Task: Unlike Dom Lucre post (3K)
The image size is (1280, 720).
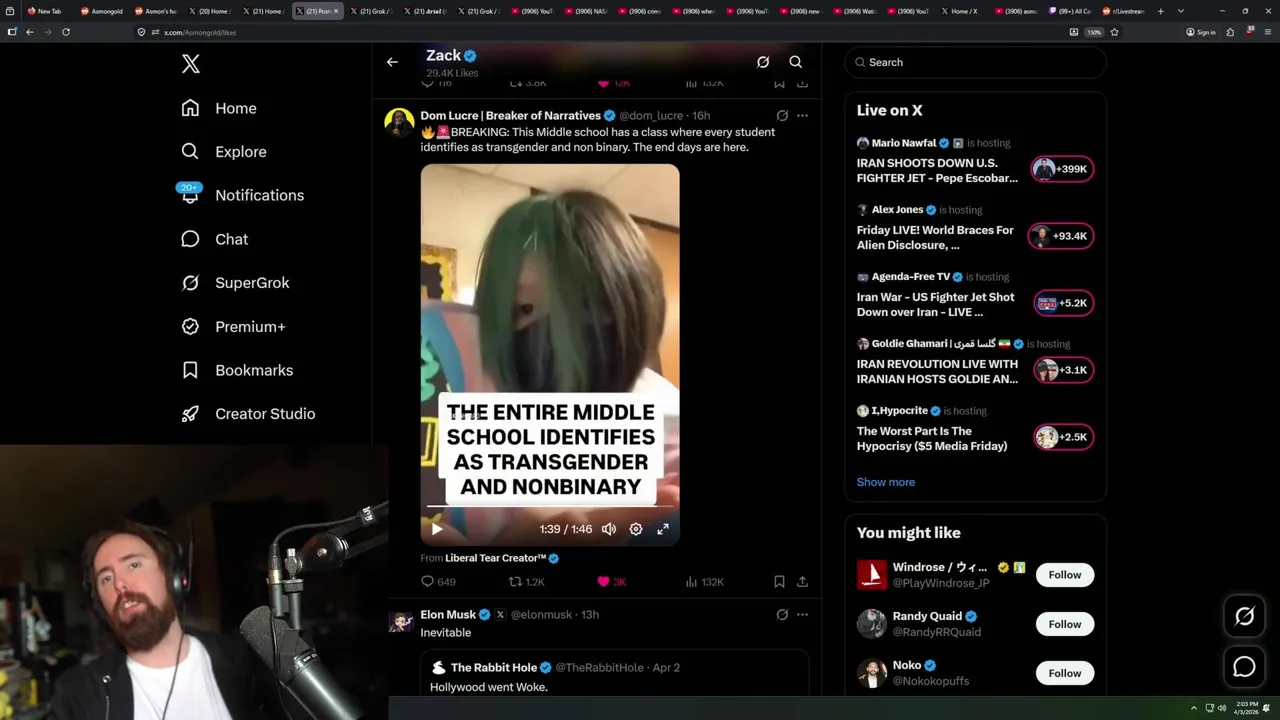Action: 611,582
